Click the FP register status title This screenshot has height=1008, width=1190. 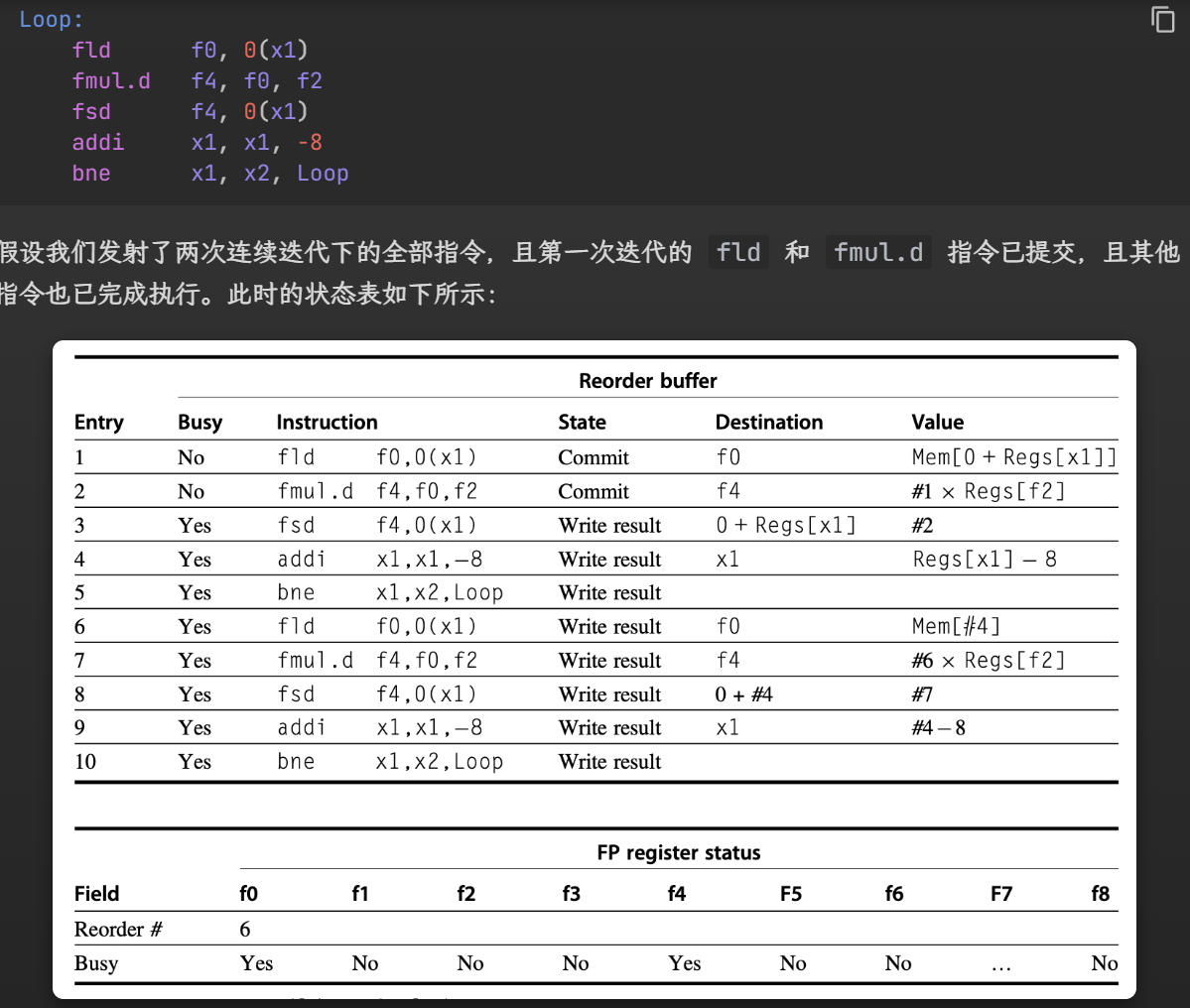[678, 852]
